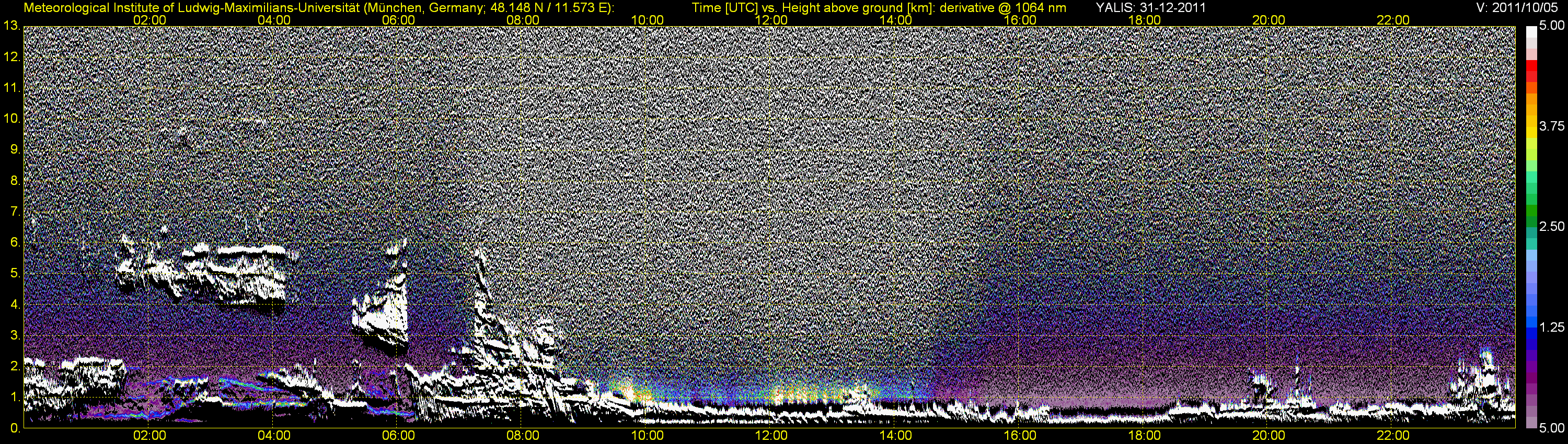Click the 5.00 value below the color scale
This screenshot has width=1568, height=444.
coord(1552,428)
